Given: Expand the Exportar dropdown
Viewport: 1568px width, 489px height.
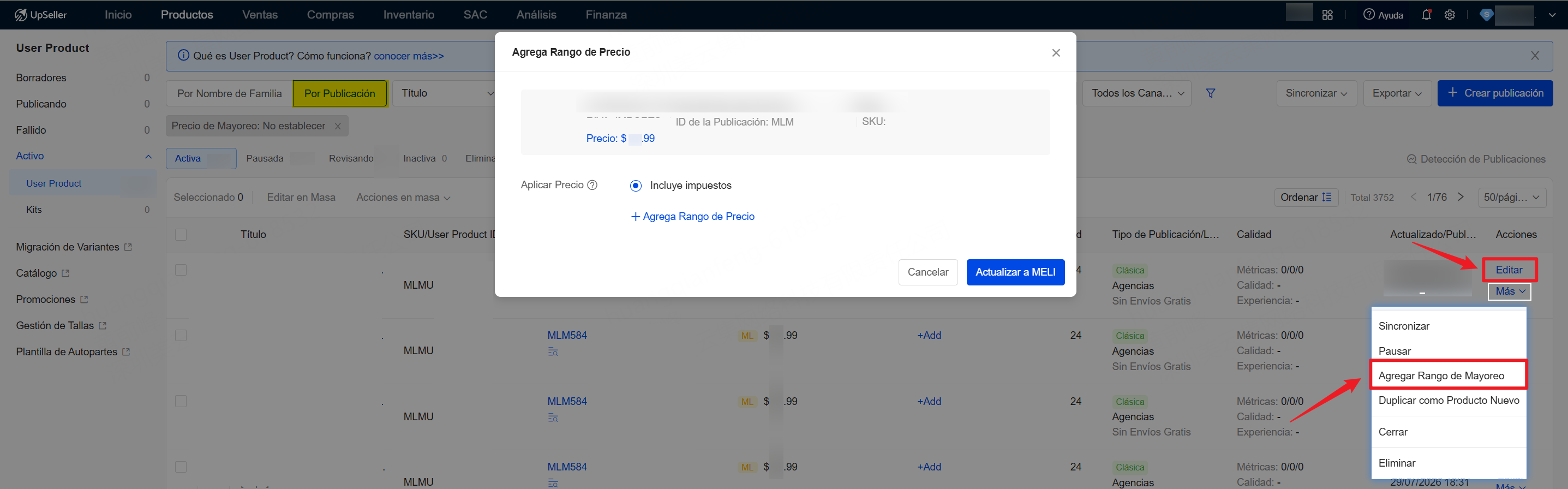Looking at the screenshot, I should point(1397,93).
